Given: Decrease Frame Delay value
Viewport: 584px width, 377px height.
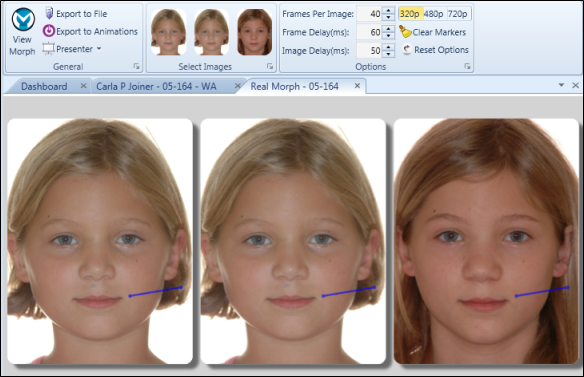Looking at the screenshot, I should [388, 36].
